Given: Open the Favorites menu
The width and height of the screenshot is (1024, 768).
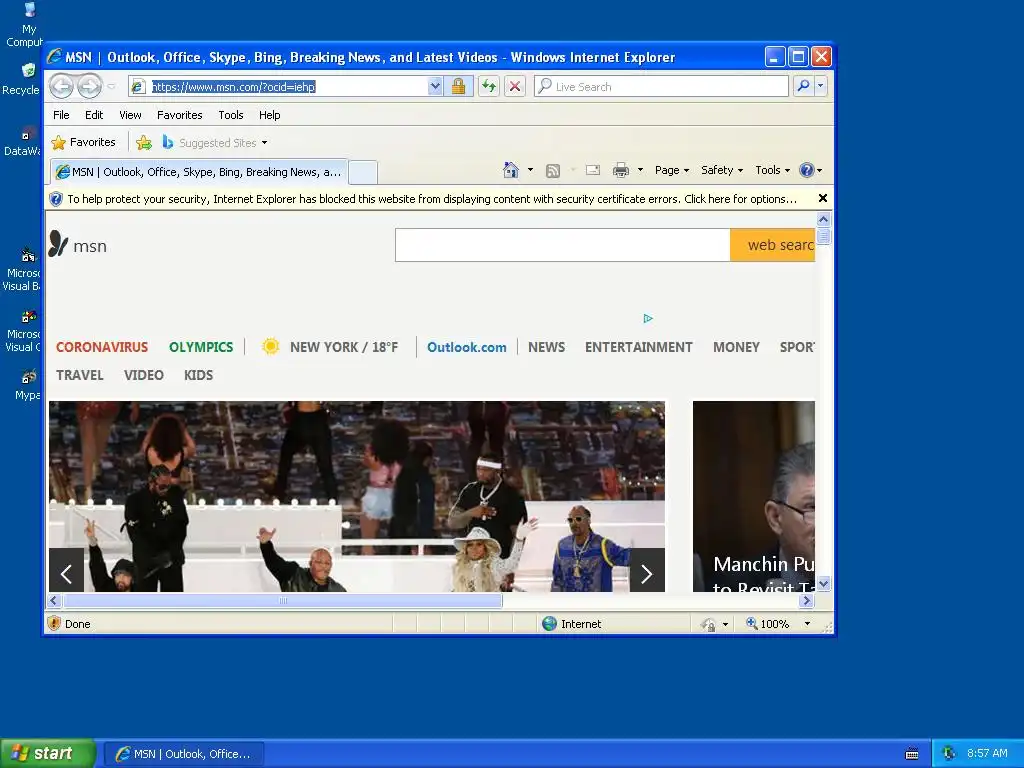Looking at the screenshot, I should [x=180, y=115].
